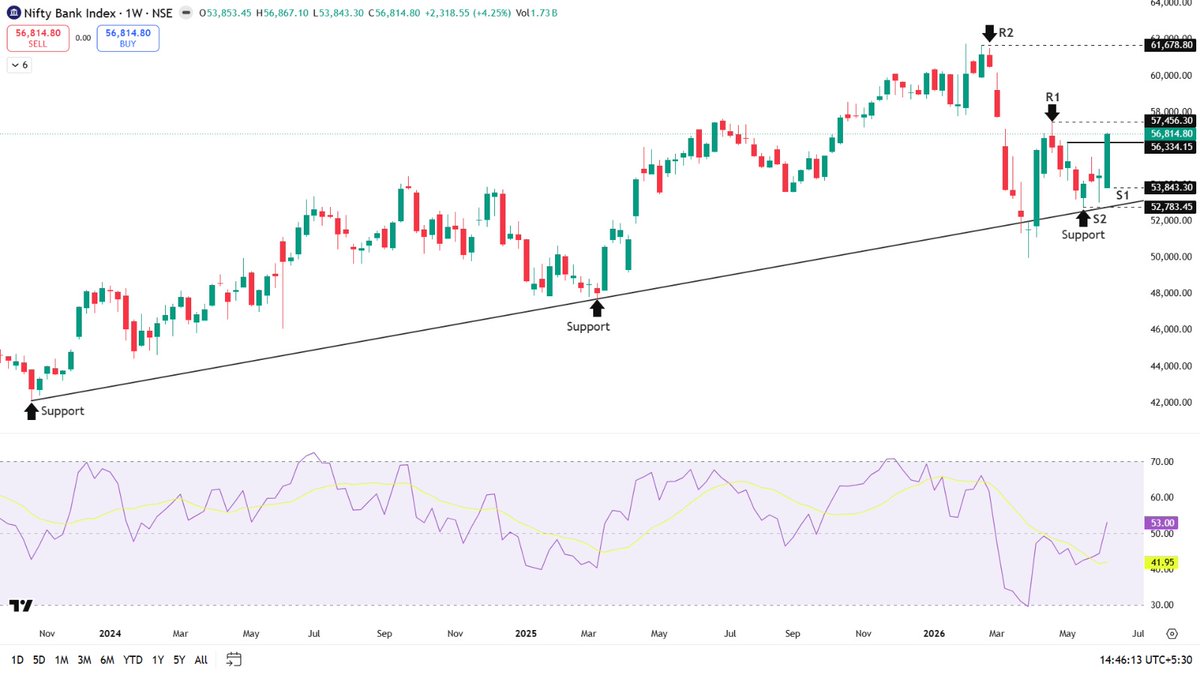Click the open value O53,853.45 in legend
Viewport: 1200px width, 675px height.
[x=227, y=14]
